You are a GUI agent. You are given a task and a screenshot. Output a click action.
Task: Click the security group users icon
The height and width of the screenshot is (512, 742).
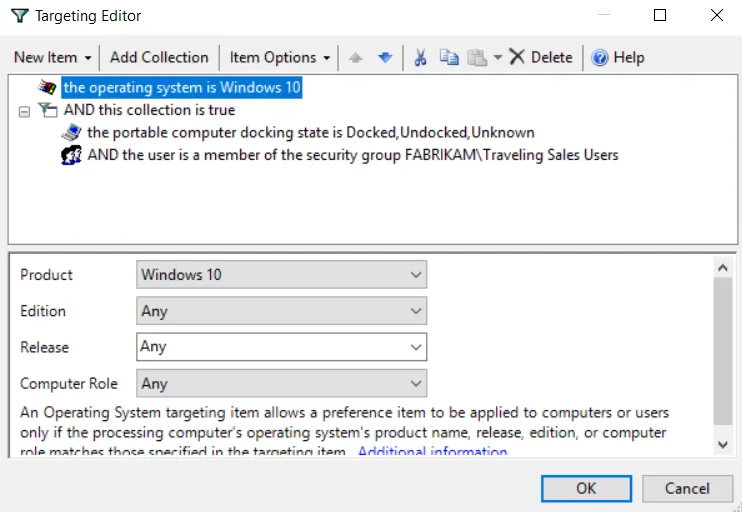71,155
